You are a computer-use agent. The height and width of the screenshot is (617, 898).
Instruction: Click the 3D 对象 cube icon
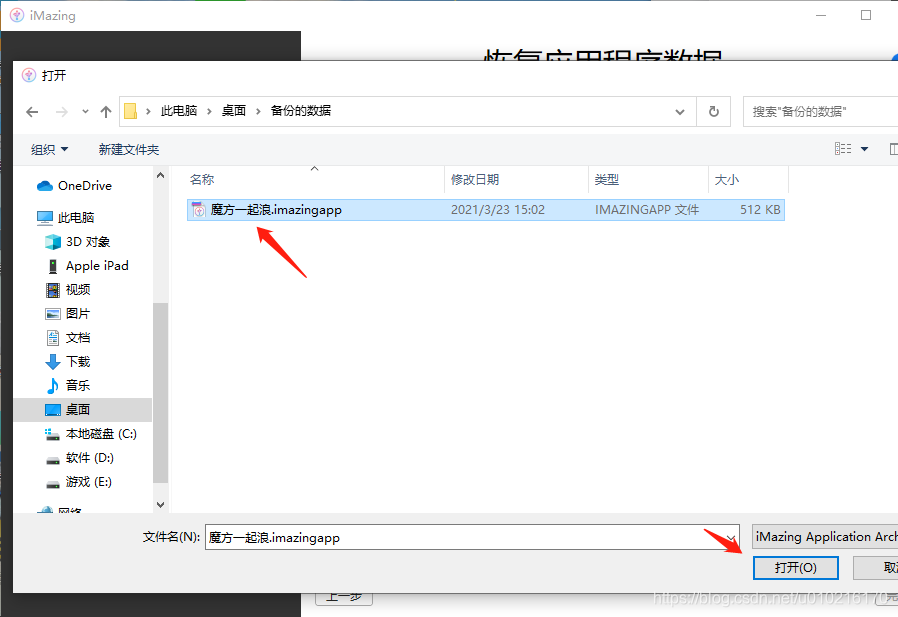tap(53, 242)
